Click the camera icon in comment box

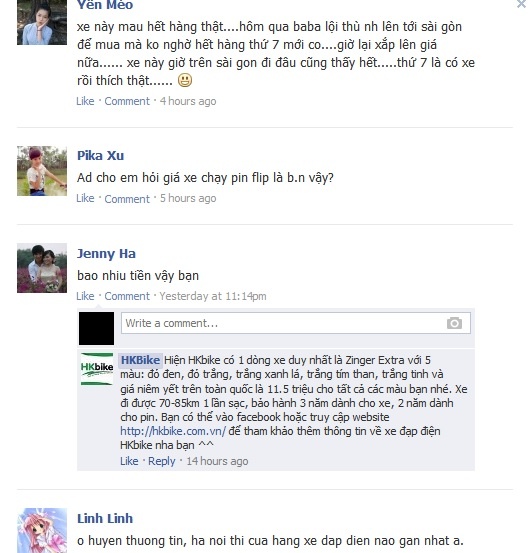454,323
